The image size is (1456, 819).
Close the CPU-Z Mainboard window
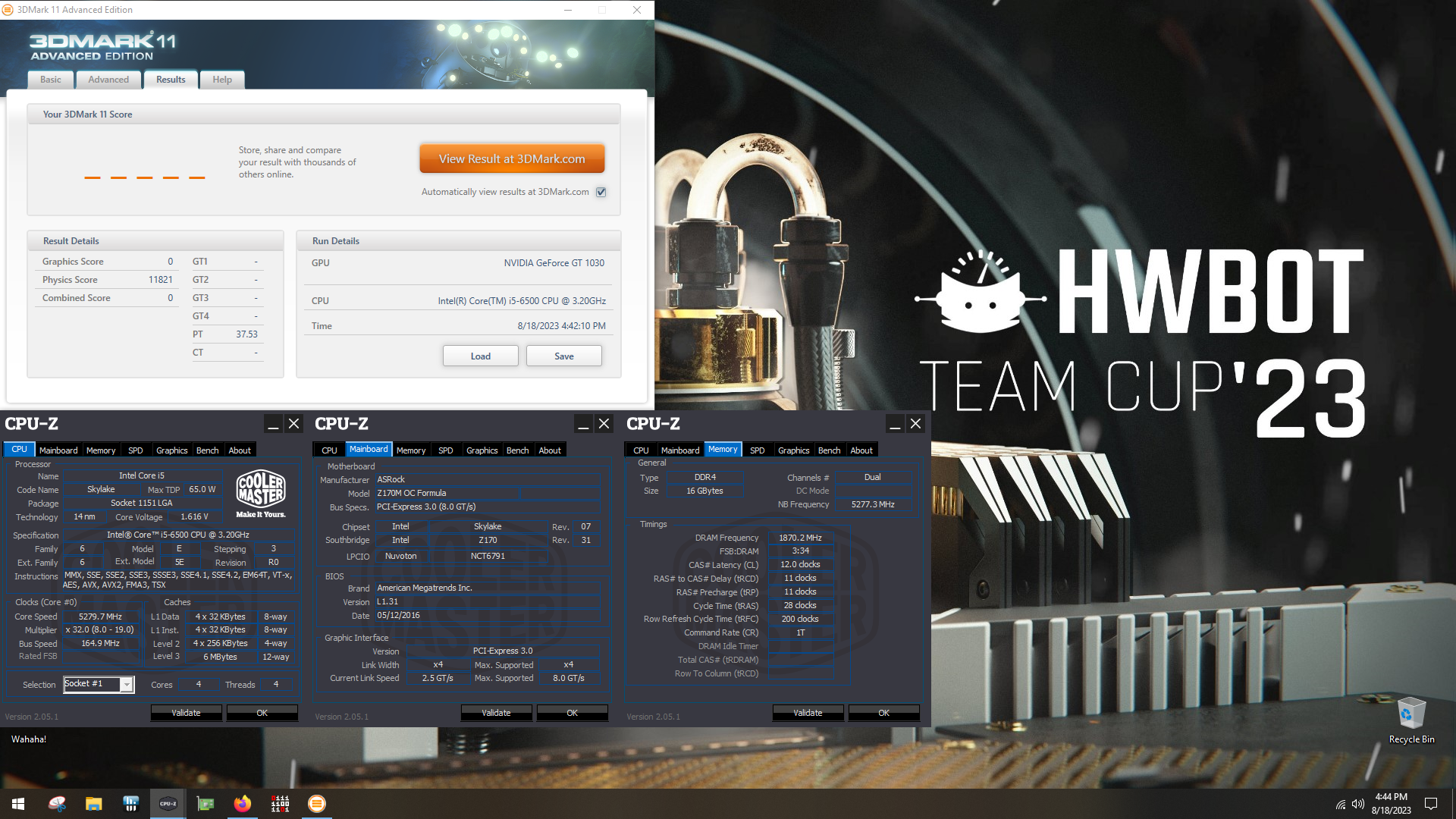tap(604, 424)
